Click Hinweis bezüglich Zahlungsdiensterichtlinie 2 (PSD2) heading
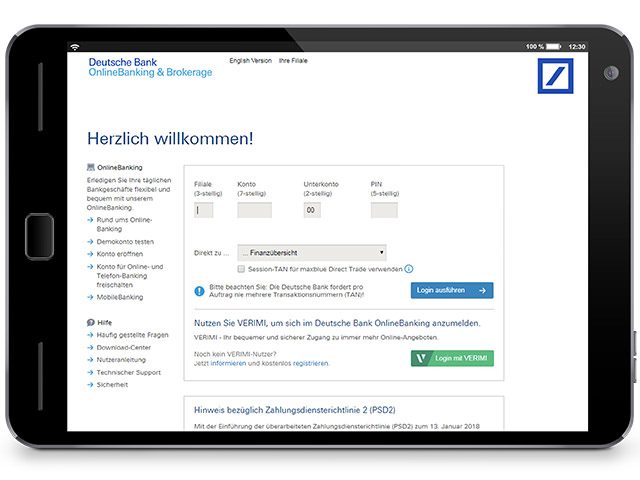 pyautogui.click(x=294, y=410)
